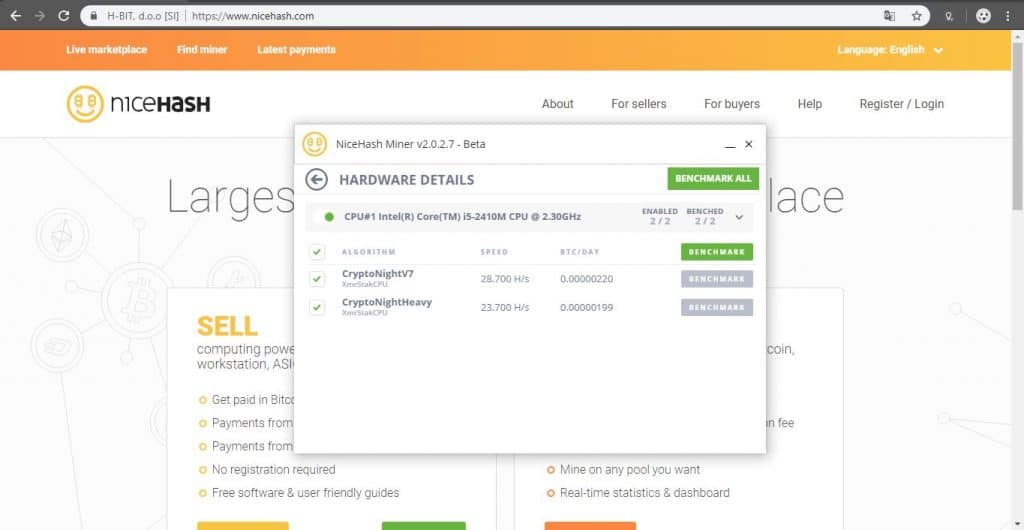Viewport: 1024px width, 530px height.
Task: Go back from Hardware Details with arrow icon
Action: 317,179
